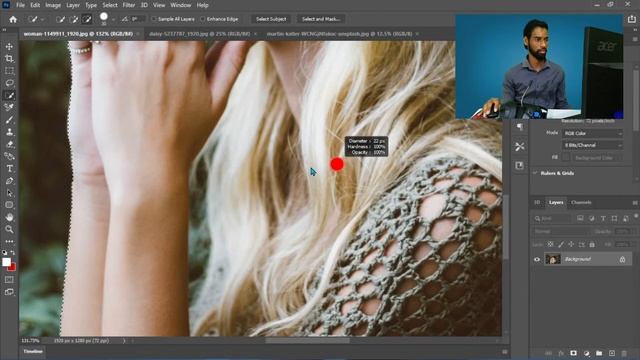Select the Spot Healing Brush tool
This screenshot has width=640, height=360.
9,107
